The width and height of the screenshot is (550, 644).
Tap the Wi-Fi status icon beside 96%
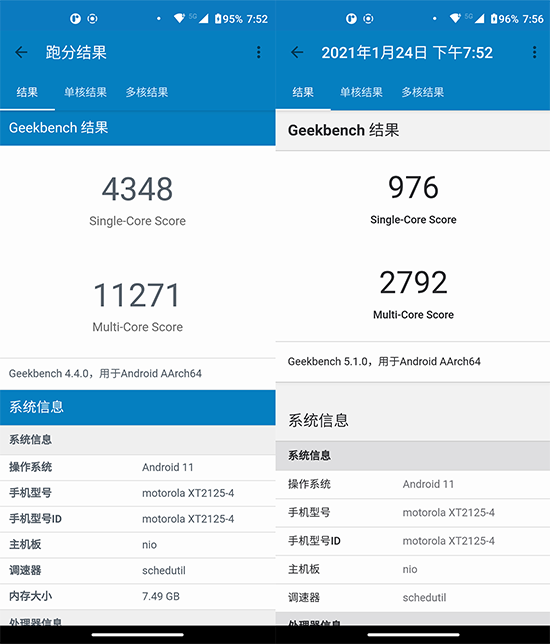point(456,18)
